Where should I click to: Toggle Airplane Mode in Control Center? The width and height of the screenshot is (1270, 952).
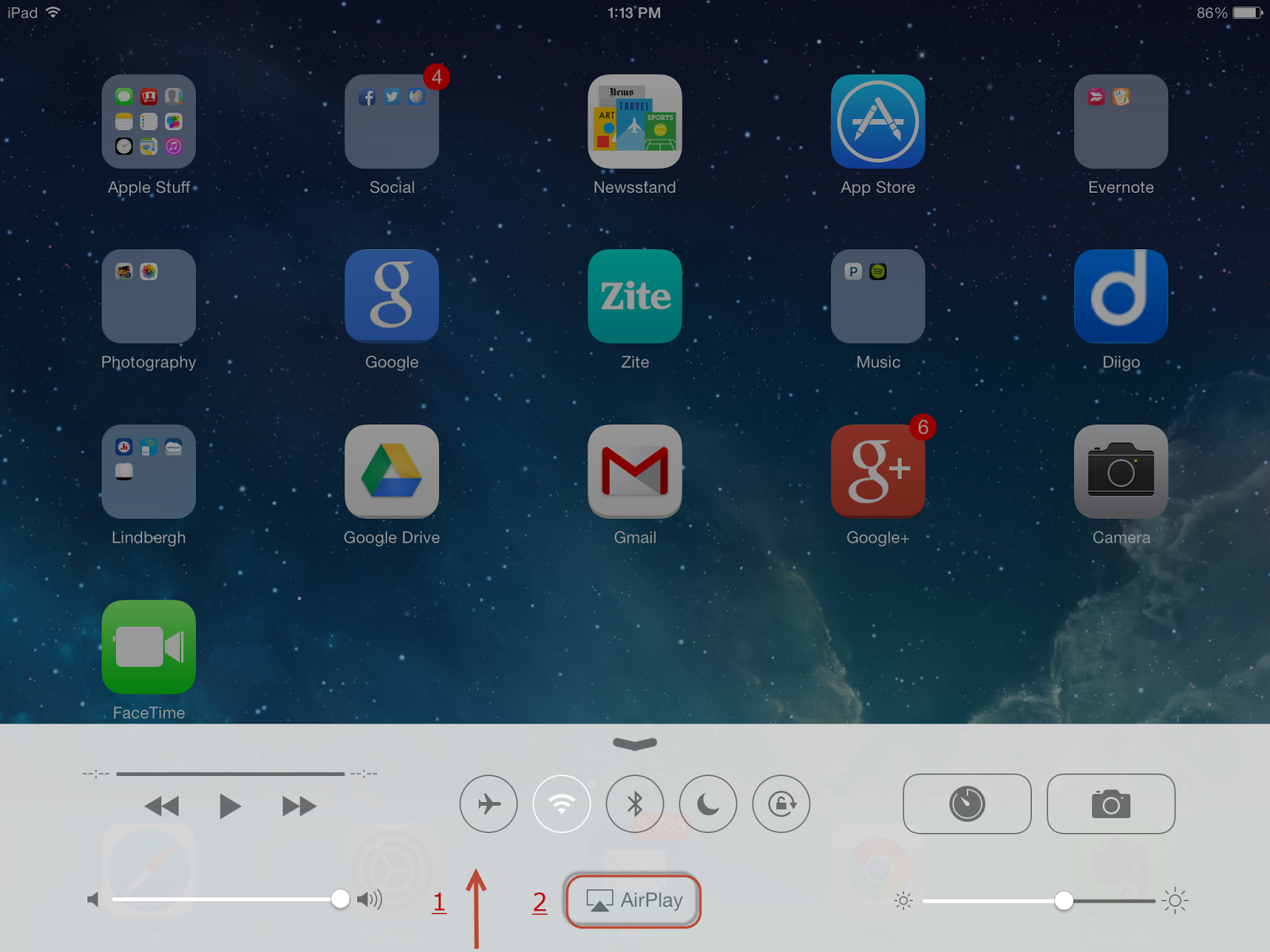(x=489, y=804)
